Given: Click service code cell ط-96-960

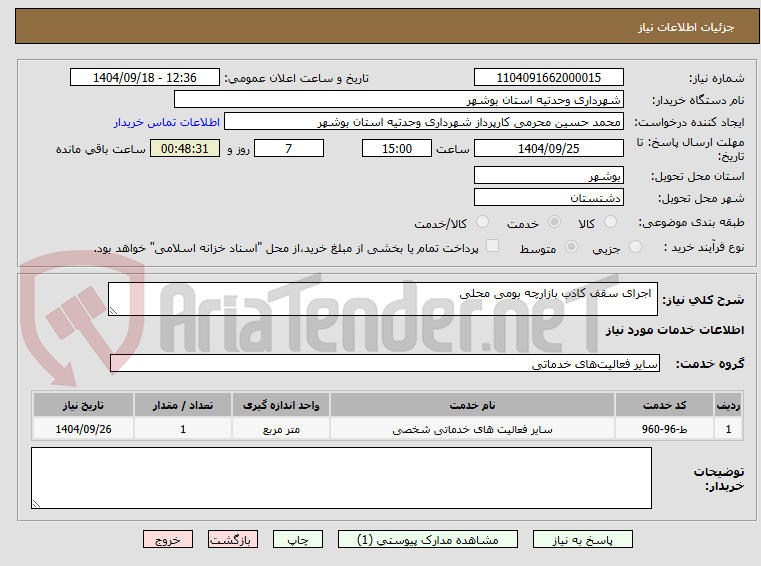Looking at the screenshot, I should (664, 429).
